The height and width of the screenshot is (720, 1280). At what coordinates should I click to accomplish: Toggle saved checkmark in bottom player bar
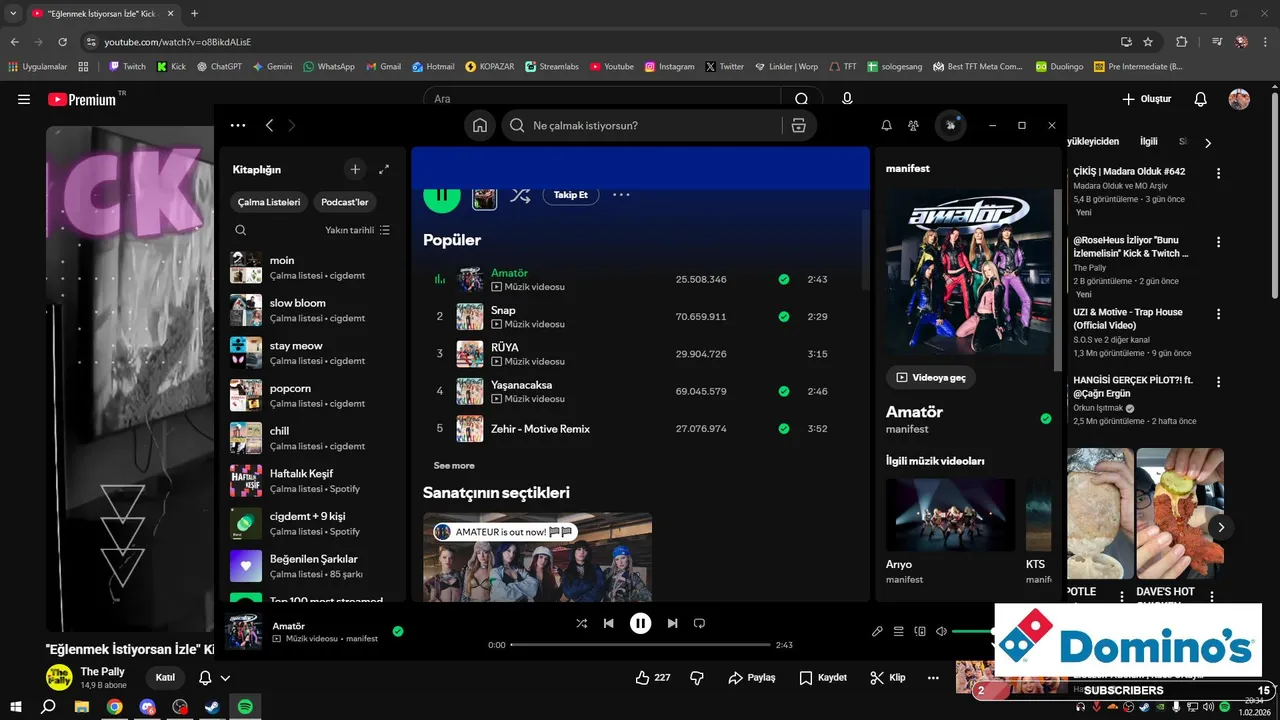tap(398, 631)
